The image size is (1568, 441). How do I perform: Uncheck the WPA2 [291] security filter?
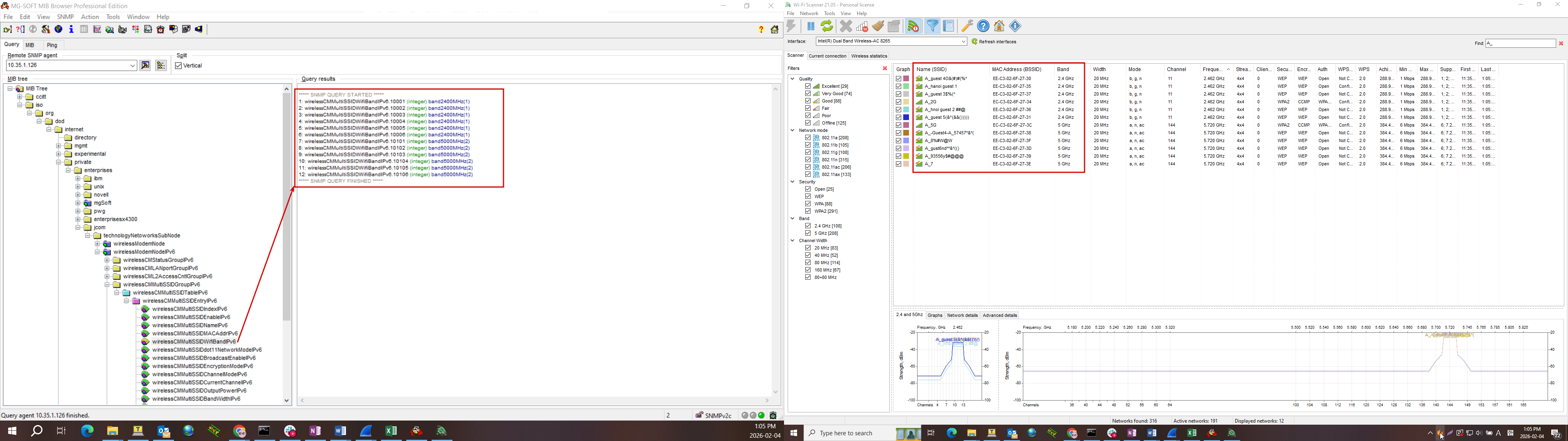(x=808, y=212)
